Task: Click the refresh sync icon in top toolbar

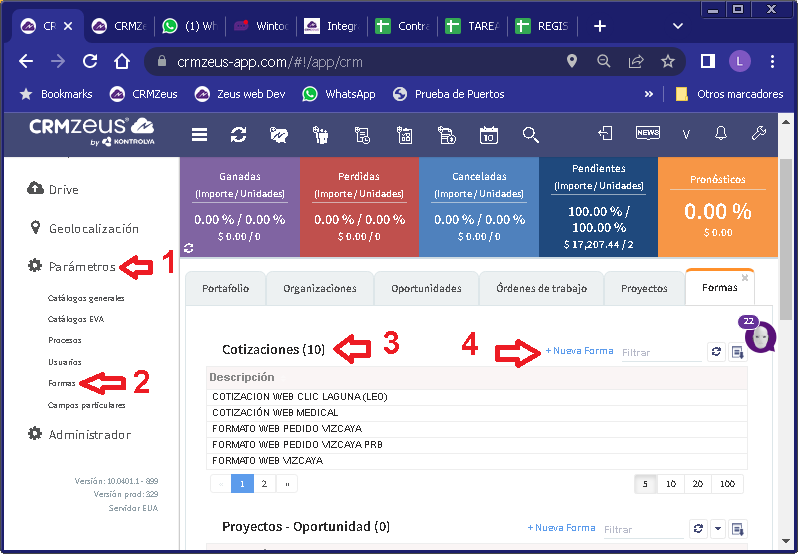Action: [x=238, y=134]
